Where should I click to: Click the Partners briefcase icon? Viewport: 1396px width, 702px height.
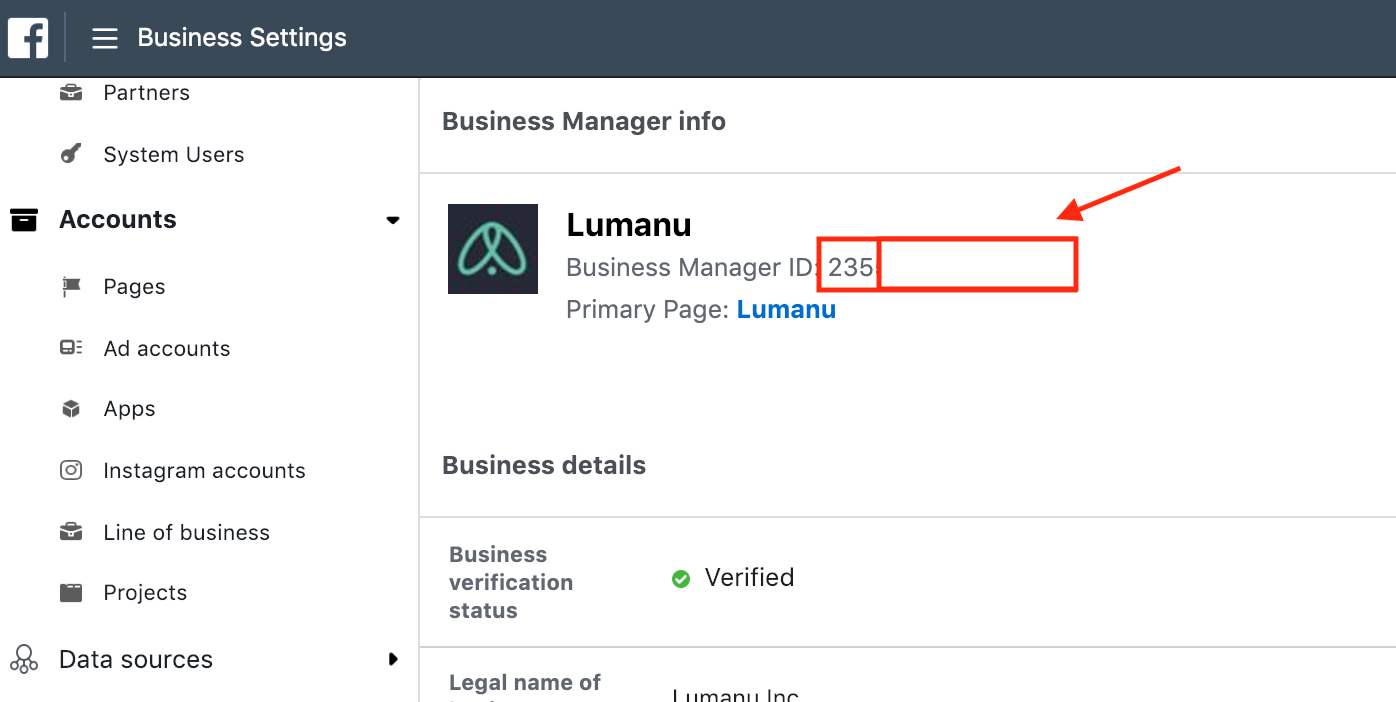[71, 93]
